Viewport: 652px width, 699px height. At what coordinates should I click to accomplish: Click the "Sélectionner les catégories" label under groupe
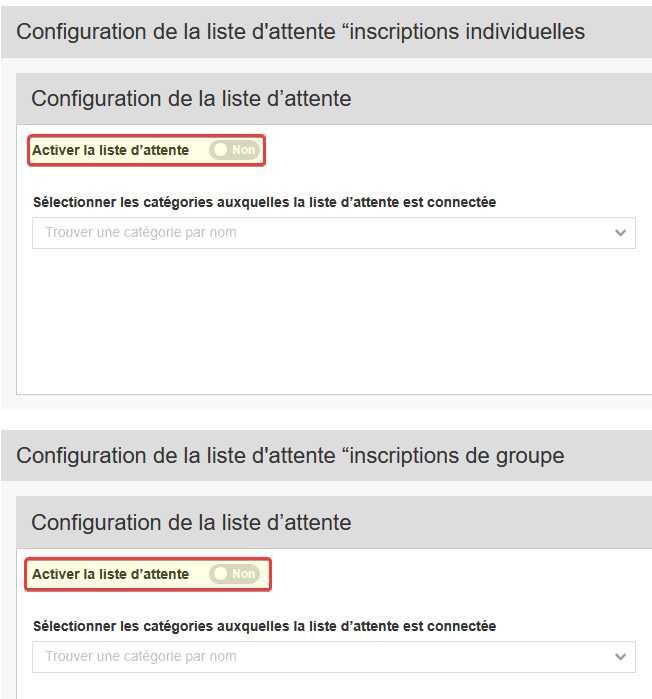pyautogui.click(x=264, y=626)
